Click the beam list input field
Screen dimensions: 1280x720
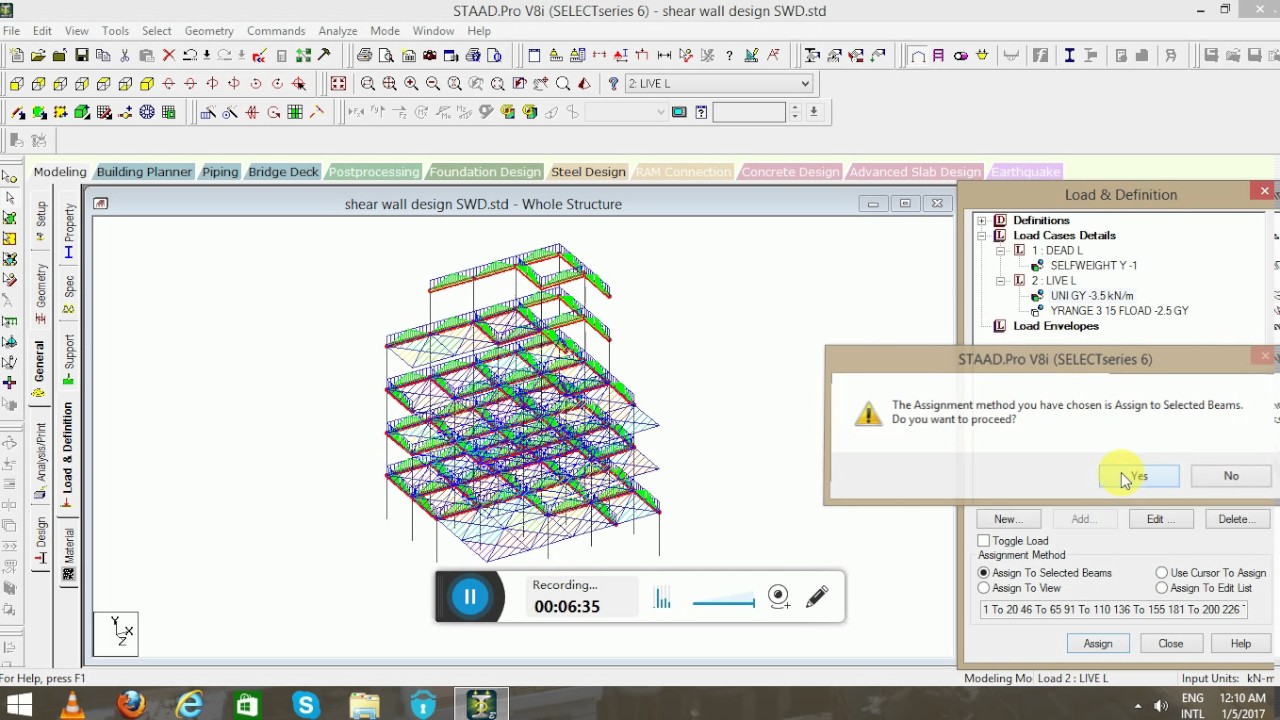pyautogui.click(x=1113, y=609)
